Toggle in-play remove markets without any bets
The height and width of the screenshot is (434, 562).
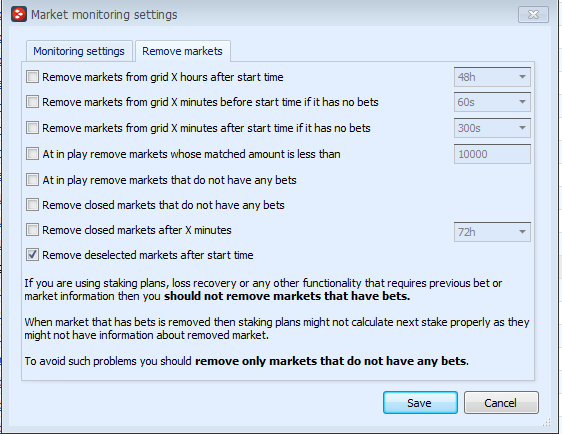32,180
